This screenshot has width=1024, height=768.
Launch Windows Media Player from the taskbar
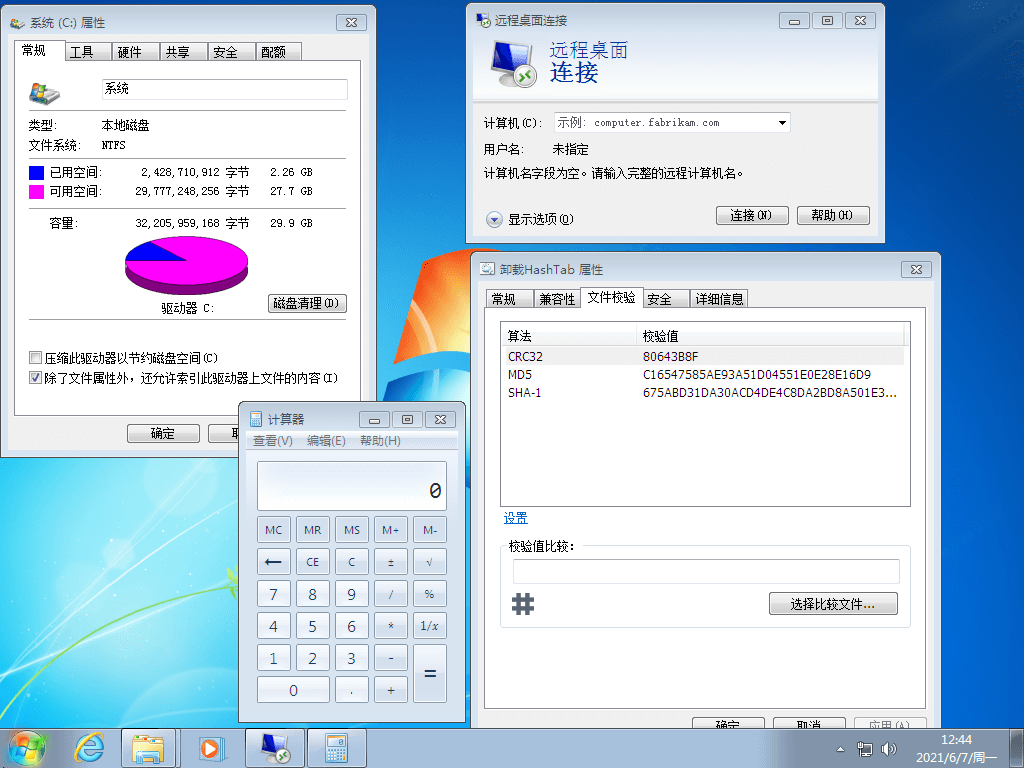[x=211, y=747]
